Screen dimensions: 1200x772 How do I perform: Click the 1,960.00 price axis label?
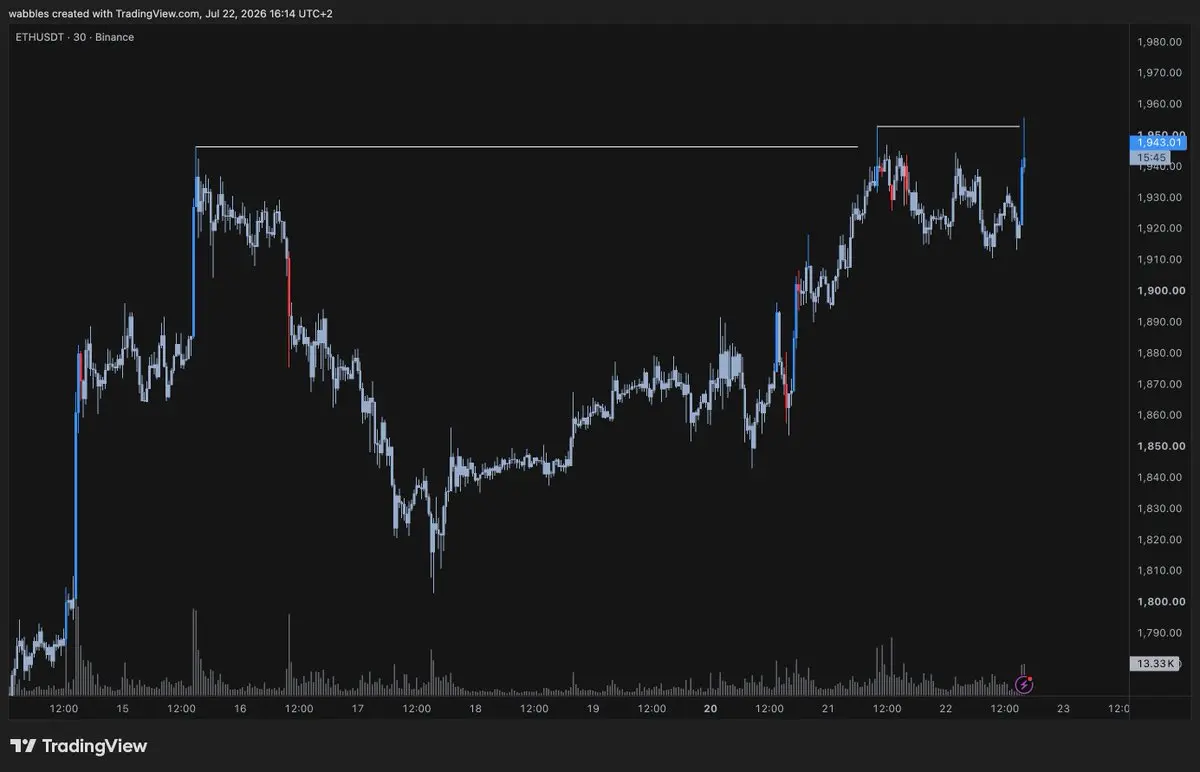tap(1160, 104)
